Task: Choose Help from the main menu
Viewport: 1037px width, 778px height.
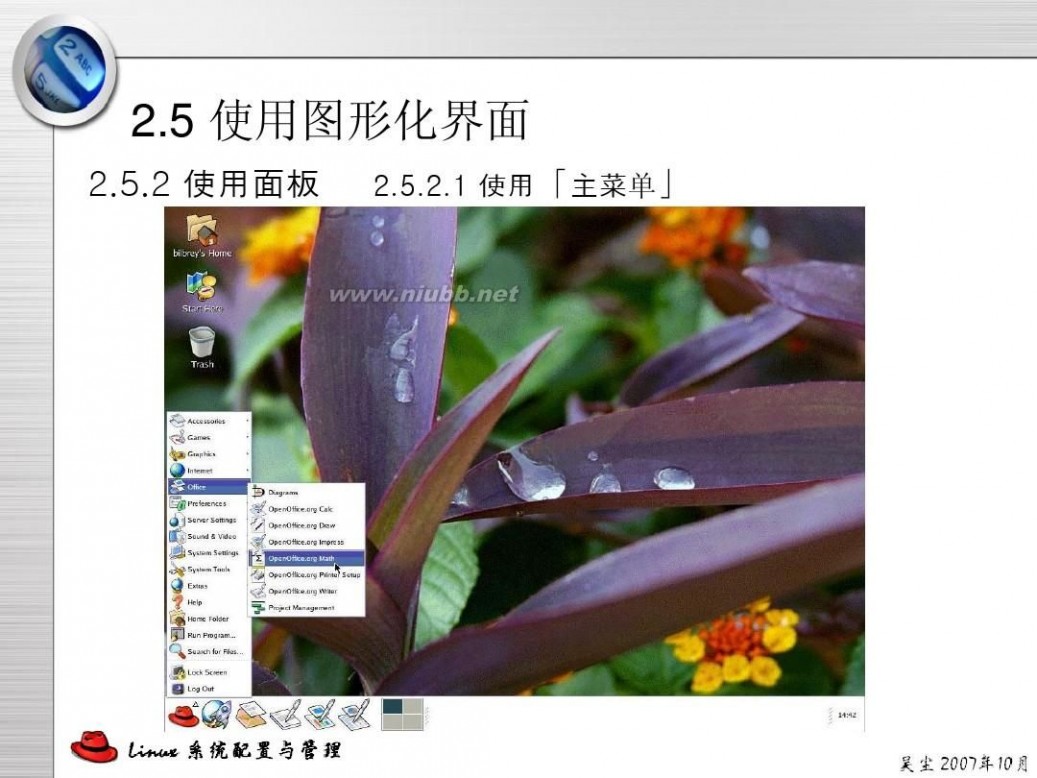Action: click(209, 602)
